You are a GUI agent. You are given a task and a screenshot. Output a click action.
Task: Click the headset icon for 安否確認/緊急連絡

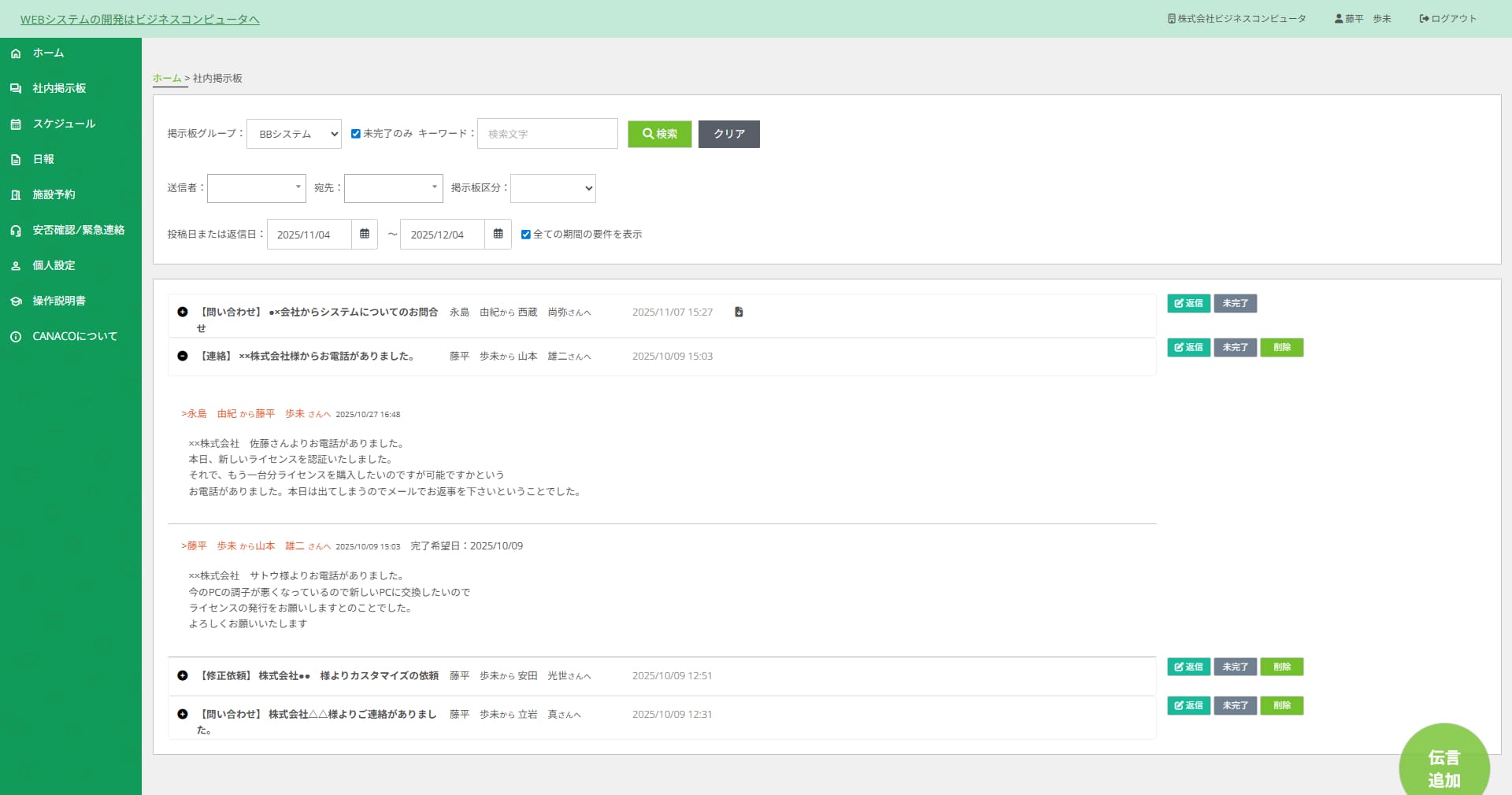tap(16, 231)
